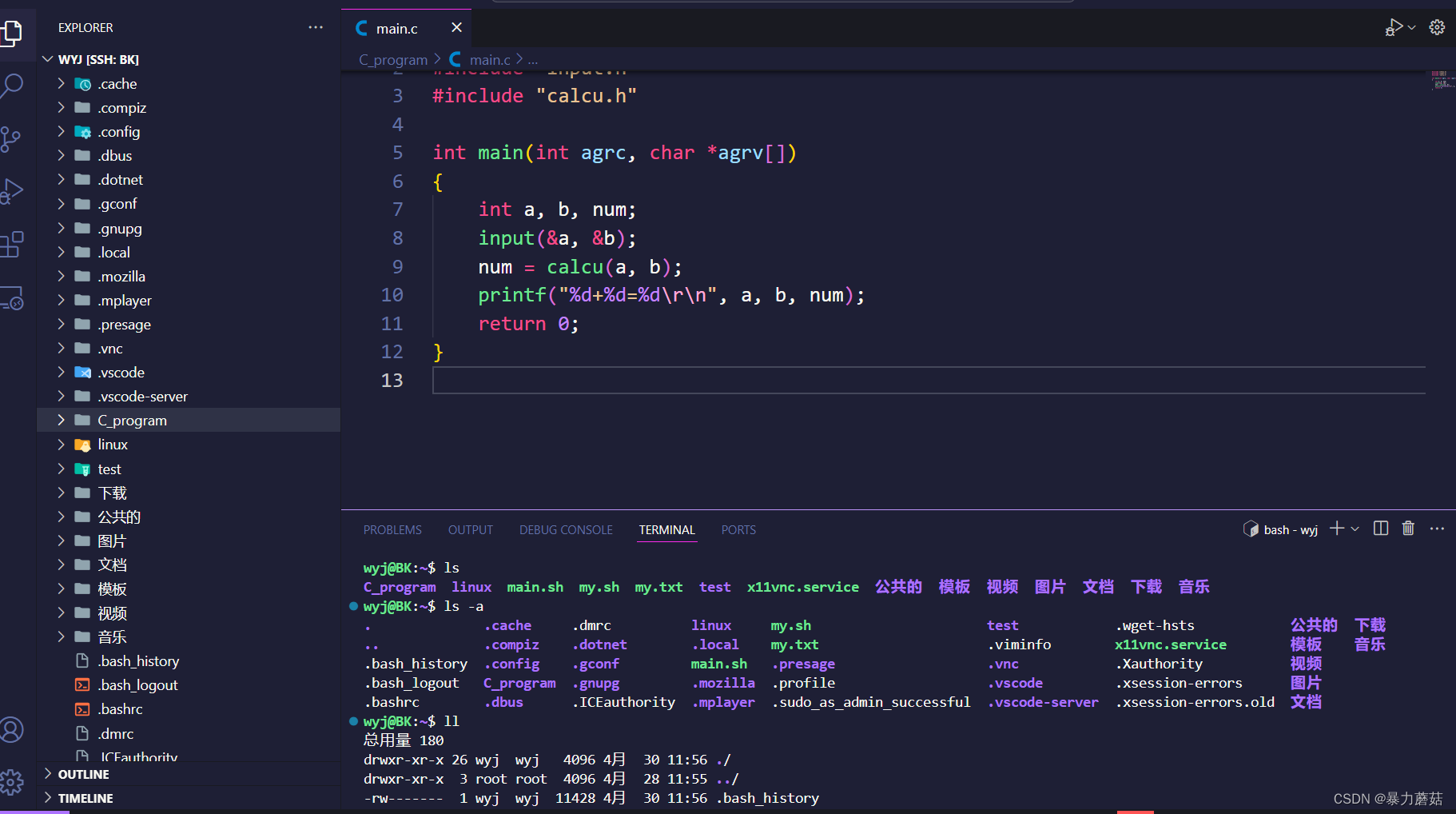Open the .bashrc file
This screenshot has width=1456, height=814.
coord(189,708)
